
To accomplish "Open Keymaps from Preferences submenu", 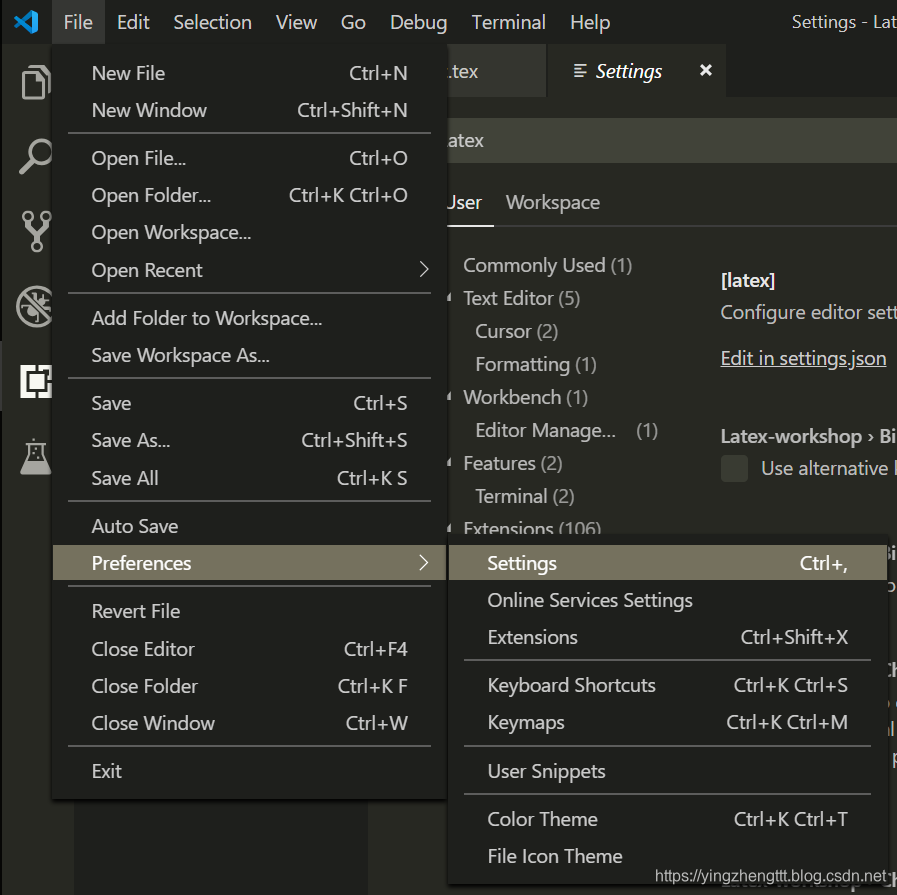I will point(668,722).
